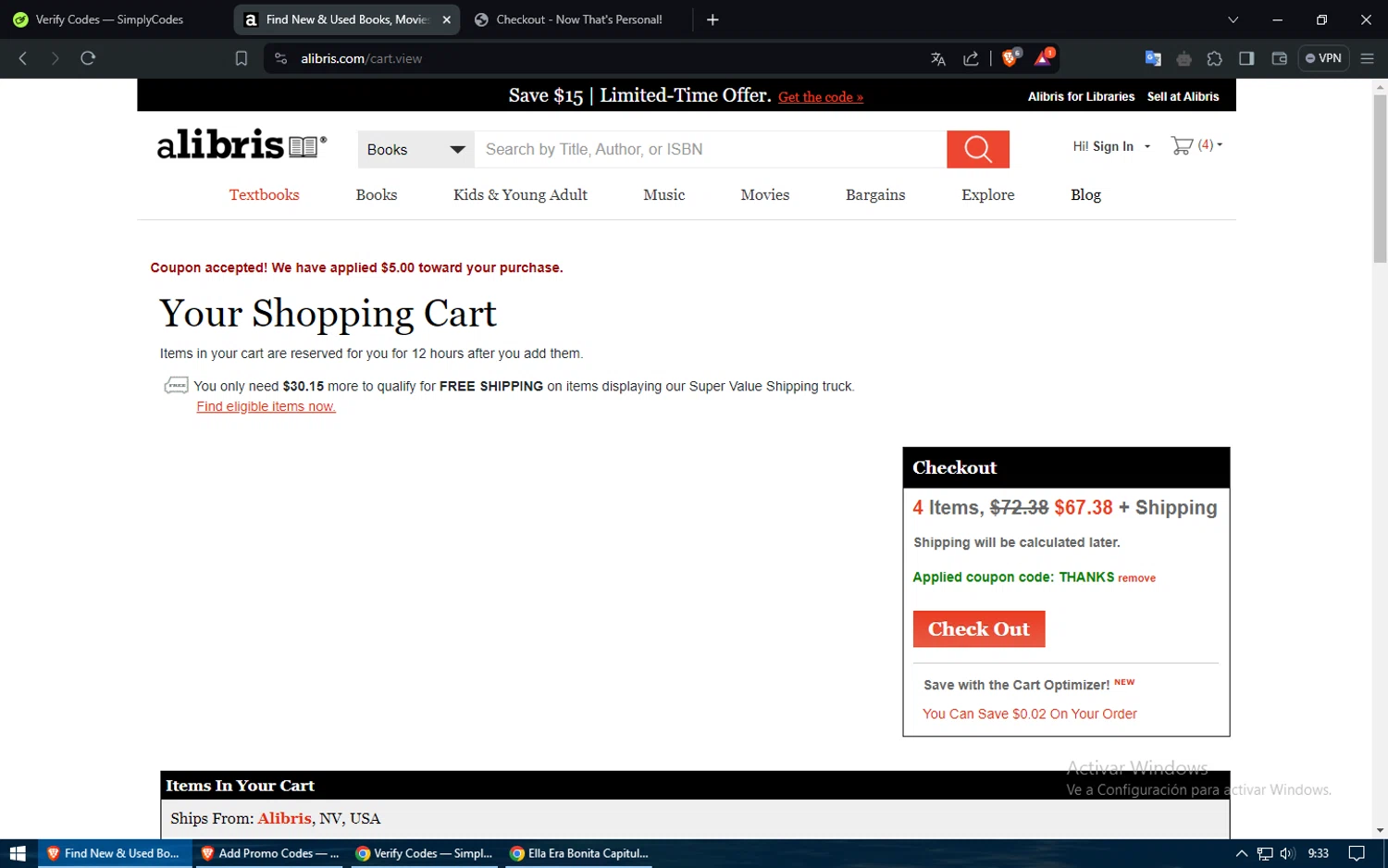Open Brave Shields lion icon
Screen dimensions: 1388x868
pos(1010,57)
